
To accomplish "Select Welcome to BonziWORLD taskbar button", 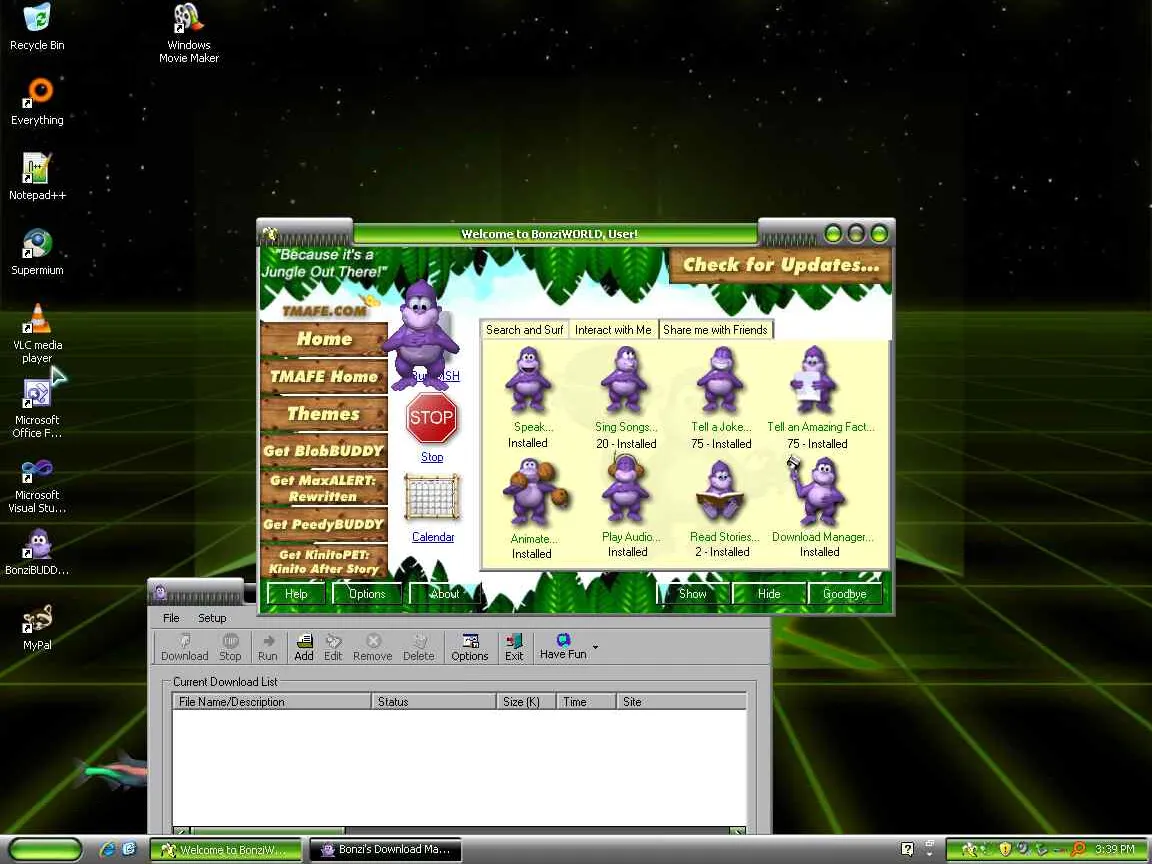I will click(226, 849).
